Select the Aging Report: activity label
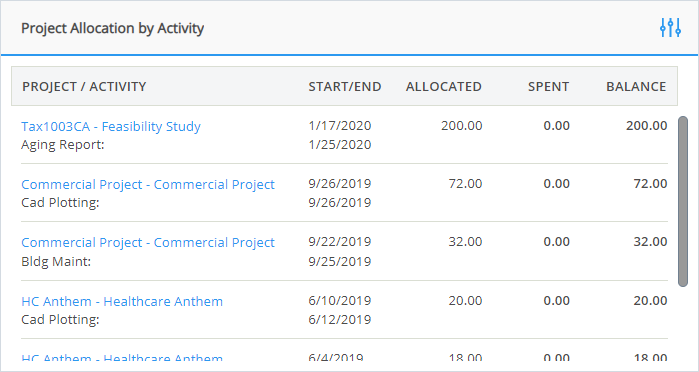699x372 pixels. (x=63, y=145)
